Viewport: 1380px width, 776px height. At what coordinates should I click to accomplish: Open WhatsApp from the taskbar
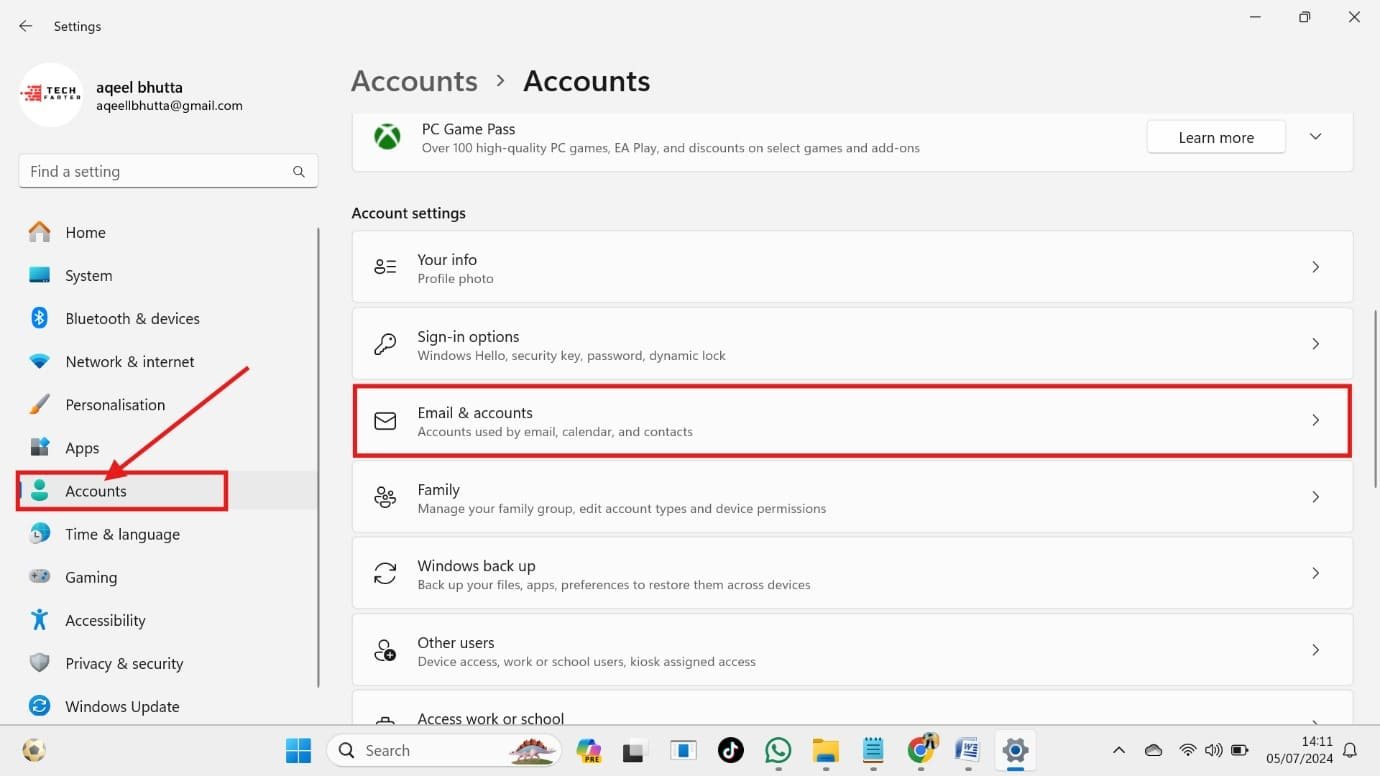pos(777,750)
